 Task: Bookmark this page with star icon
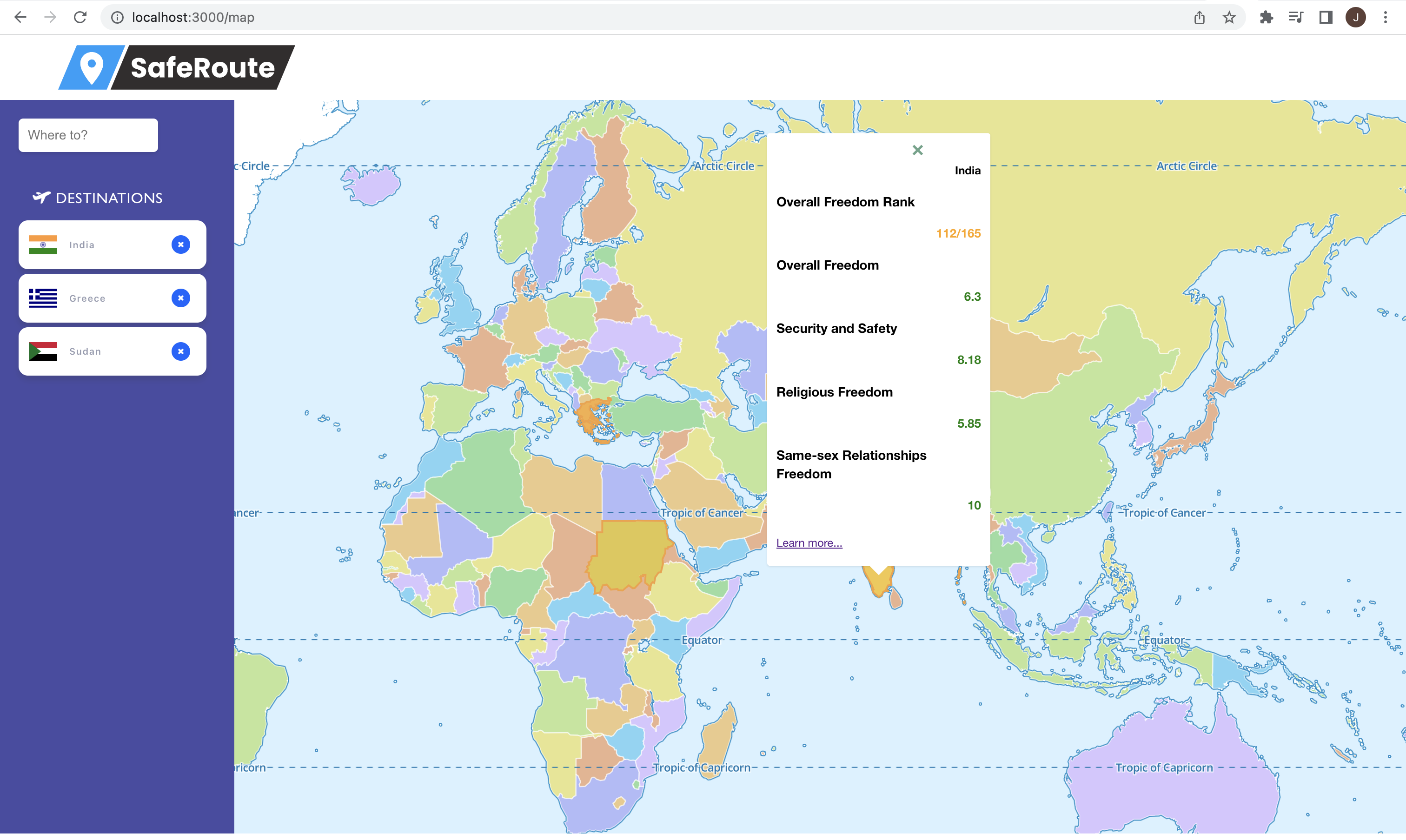click(1229, 18)
